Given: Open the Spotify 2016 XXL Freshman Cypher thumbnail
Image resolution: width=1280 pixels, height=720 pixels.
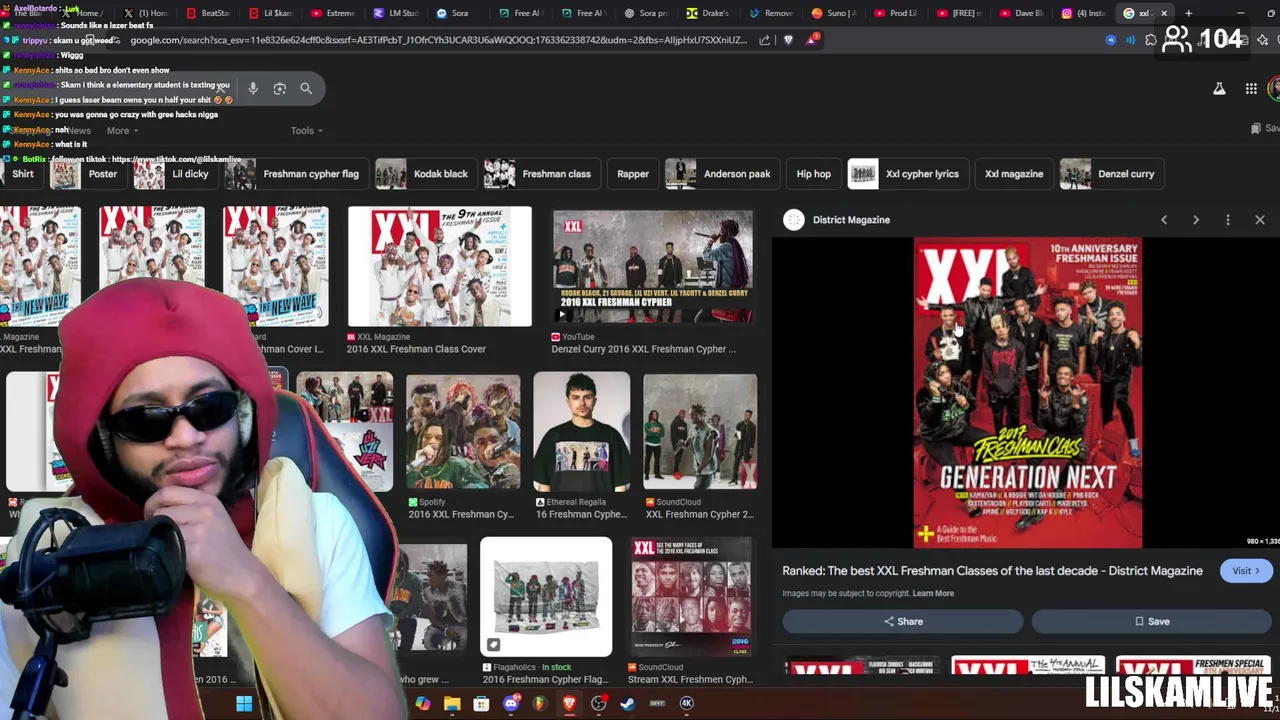Looking at the screenshot, I should [463, 432].
